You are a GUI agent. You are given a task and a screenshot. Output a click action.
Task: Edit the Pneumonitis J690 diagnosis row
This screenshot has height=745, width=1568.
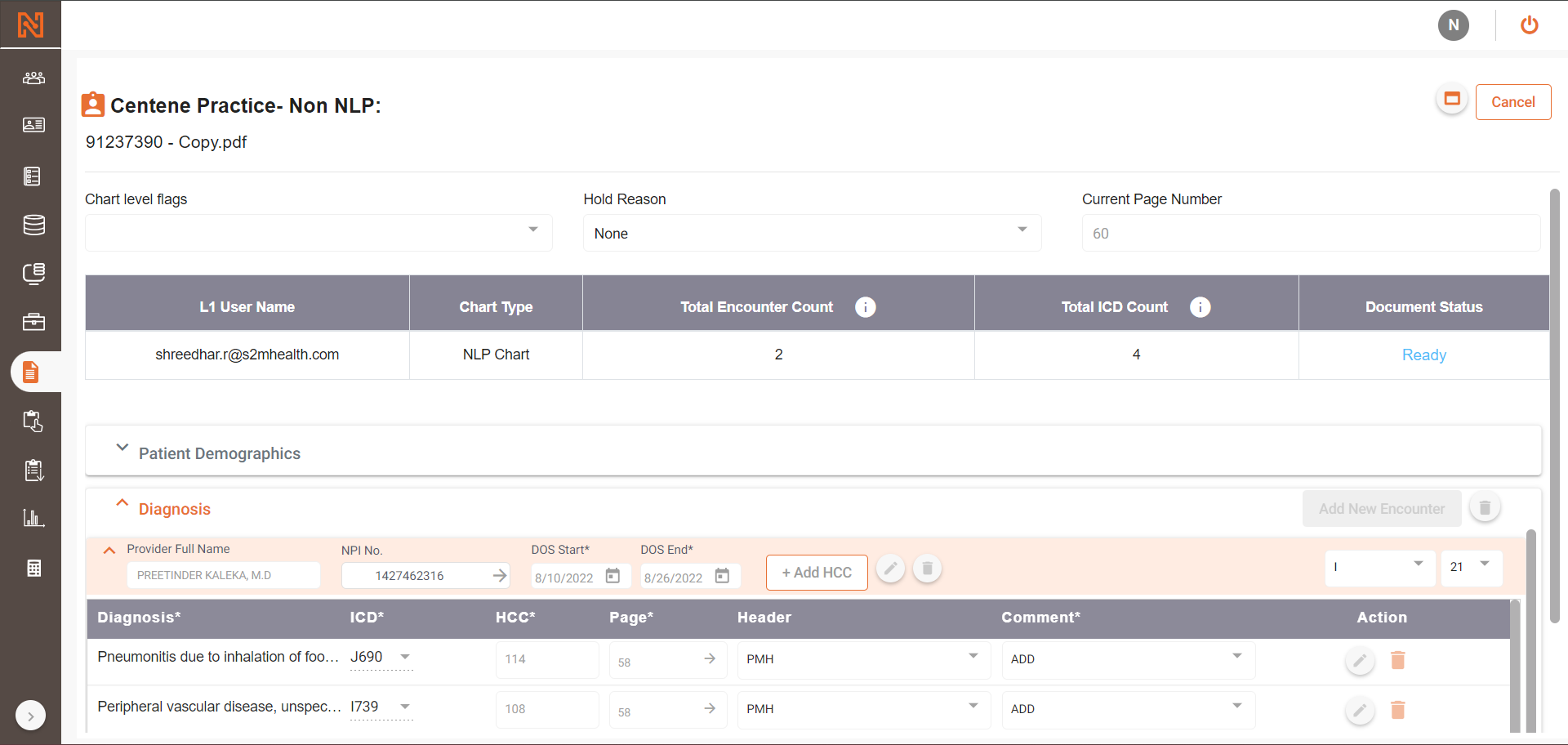coord(1360,661)
